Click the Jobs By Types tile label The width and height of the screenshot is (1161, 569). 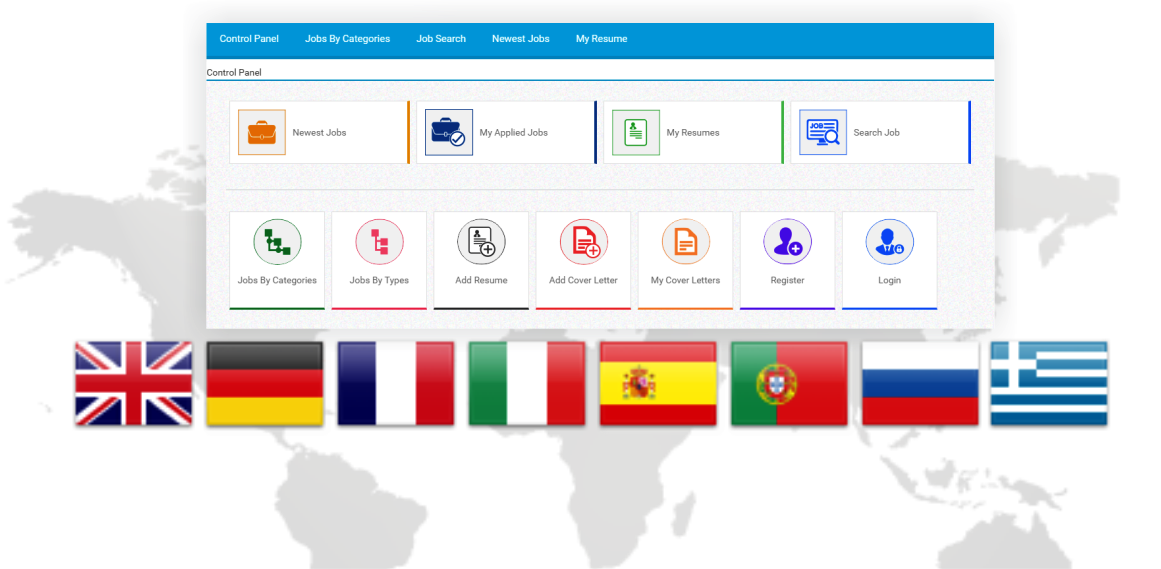point(379,280)
